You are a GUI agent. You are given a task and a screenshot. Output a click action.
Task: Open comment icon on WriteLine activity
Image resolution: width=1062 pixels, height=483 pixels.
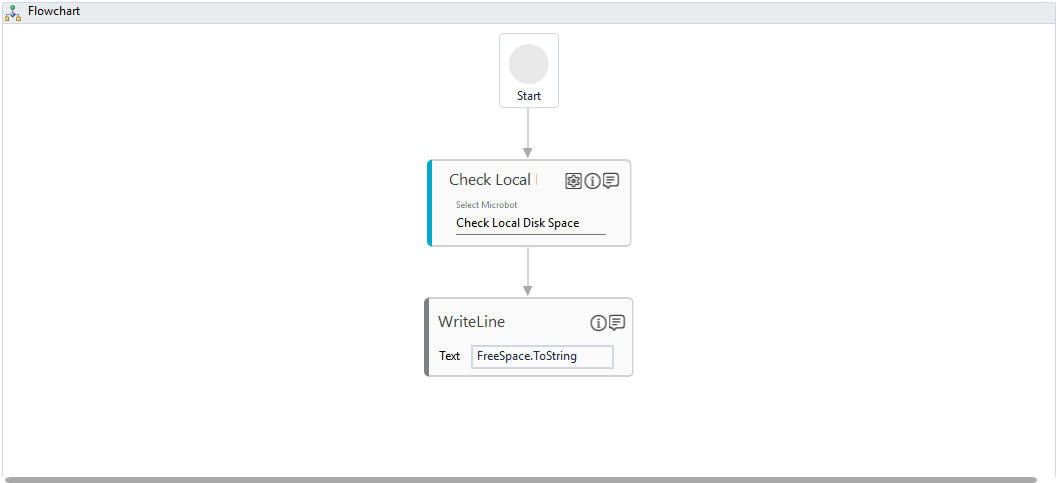(617, 323)
